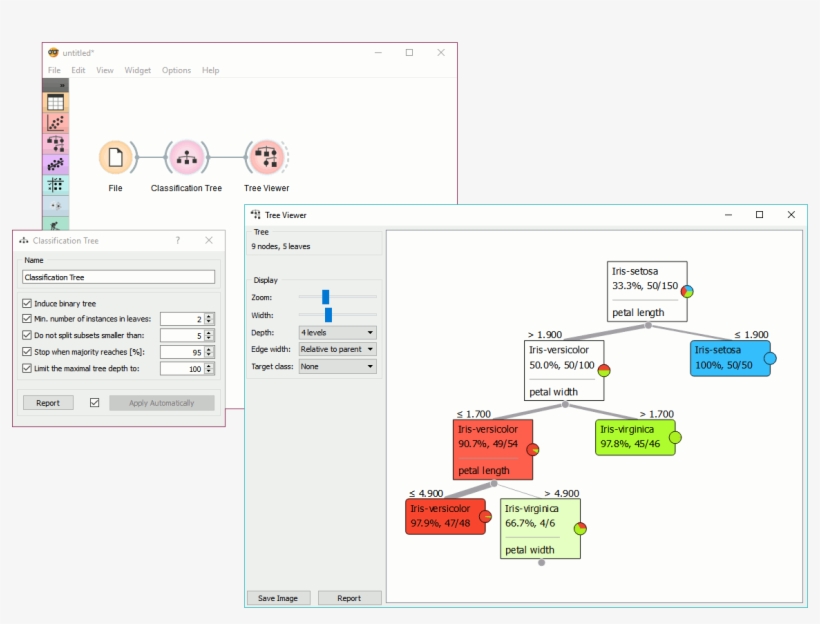Toggle Limit the maximal tree depth checkbox
The image size is (820, 624).
coord(27,368)
